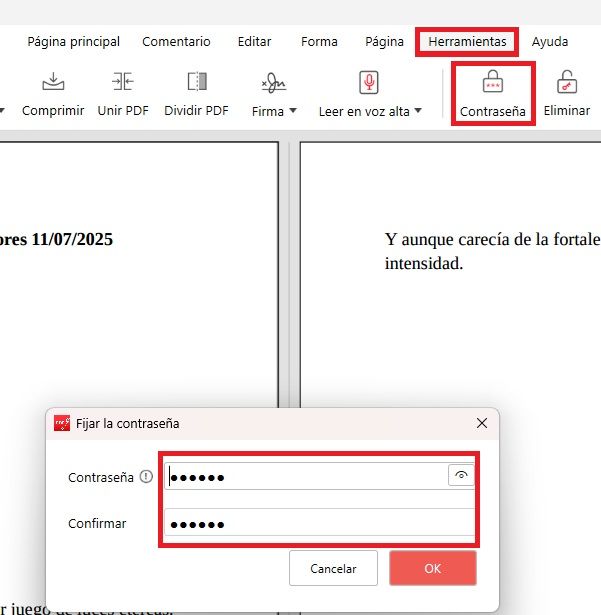Click the Dividir PDF label
601x615 pixels.
(x=197, y=111)
